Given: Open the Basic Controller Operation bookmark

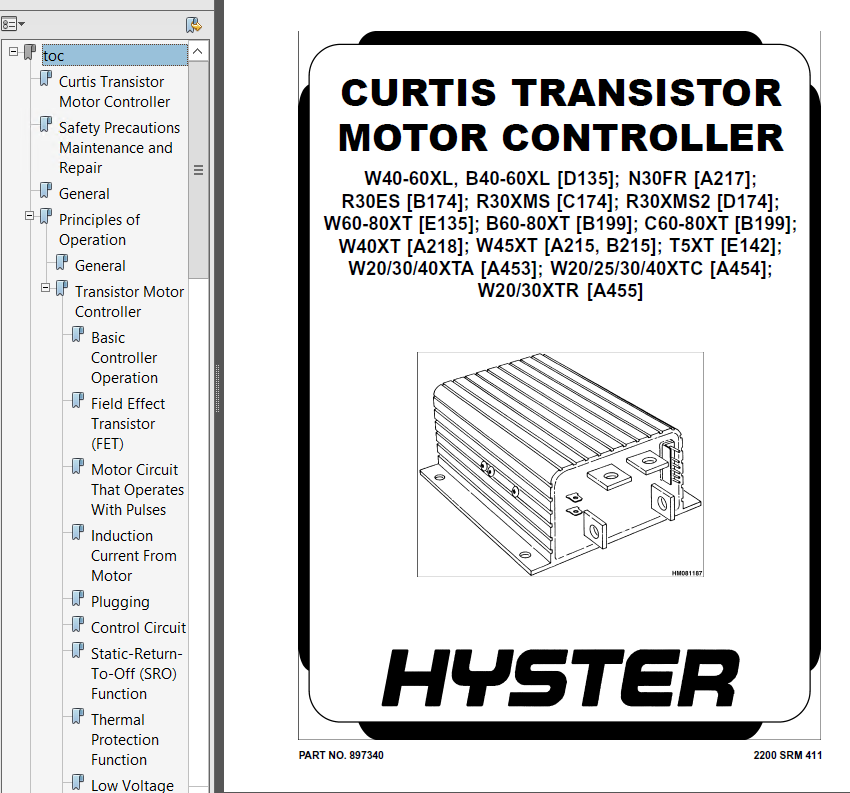Looking at the screenshot, I should (x=124, y=358).
